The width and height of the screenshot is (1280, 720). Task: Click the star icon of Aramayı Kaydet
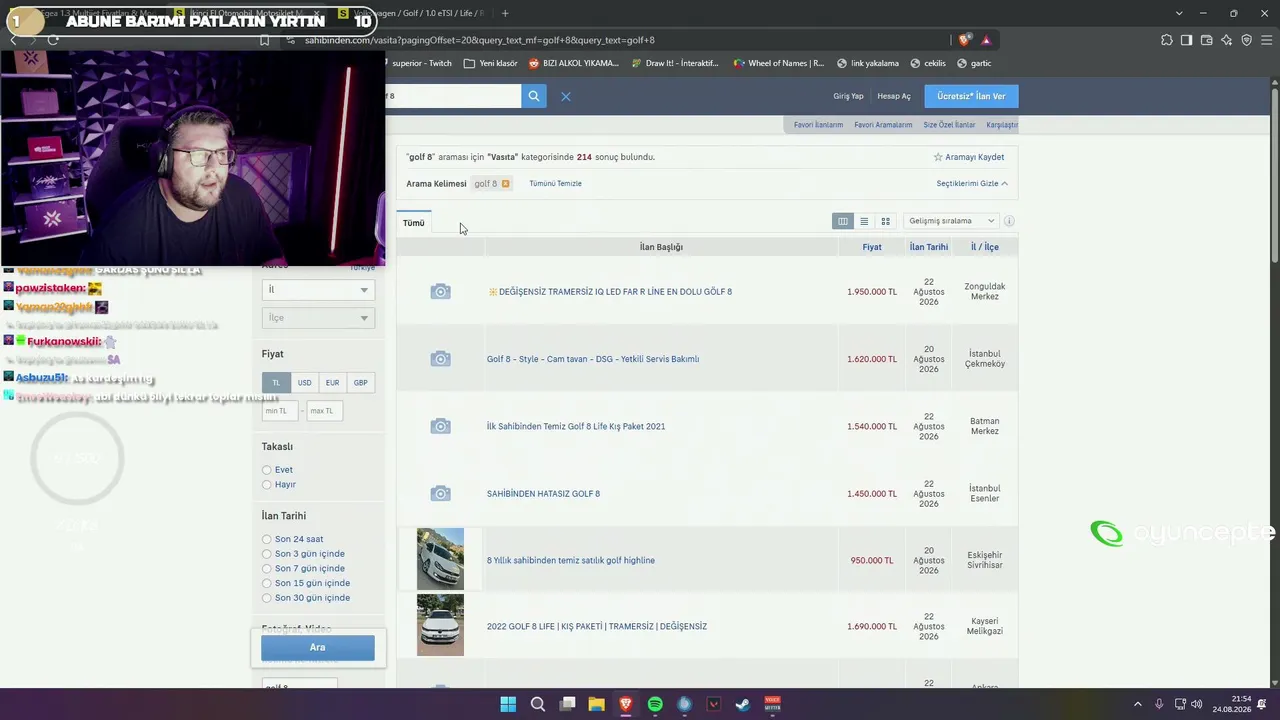938,157
